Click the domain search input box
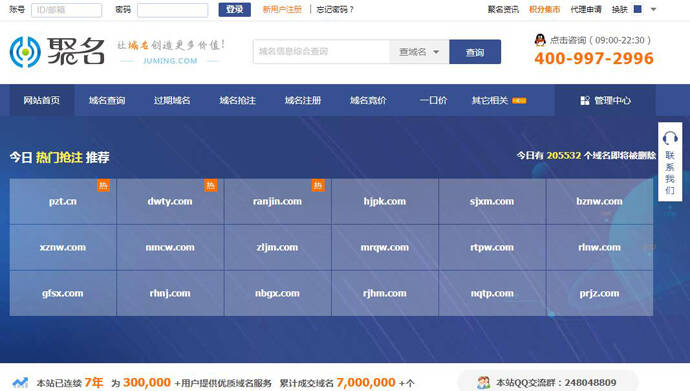 (321, 52)
